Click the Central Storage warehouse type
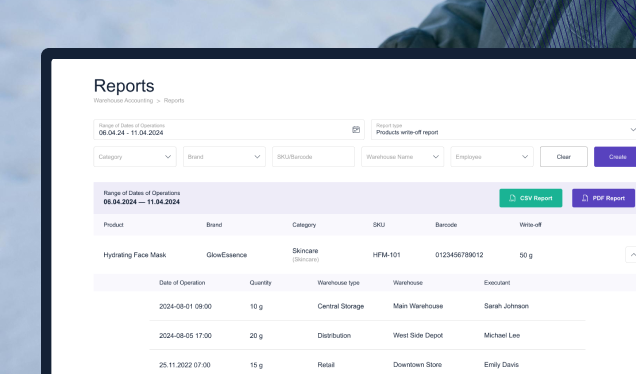The image size is (636, 374). (341, 306)
